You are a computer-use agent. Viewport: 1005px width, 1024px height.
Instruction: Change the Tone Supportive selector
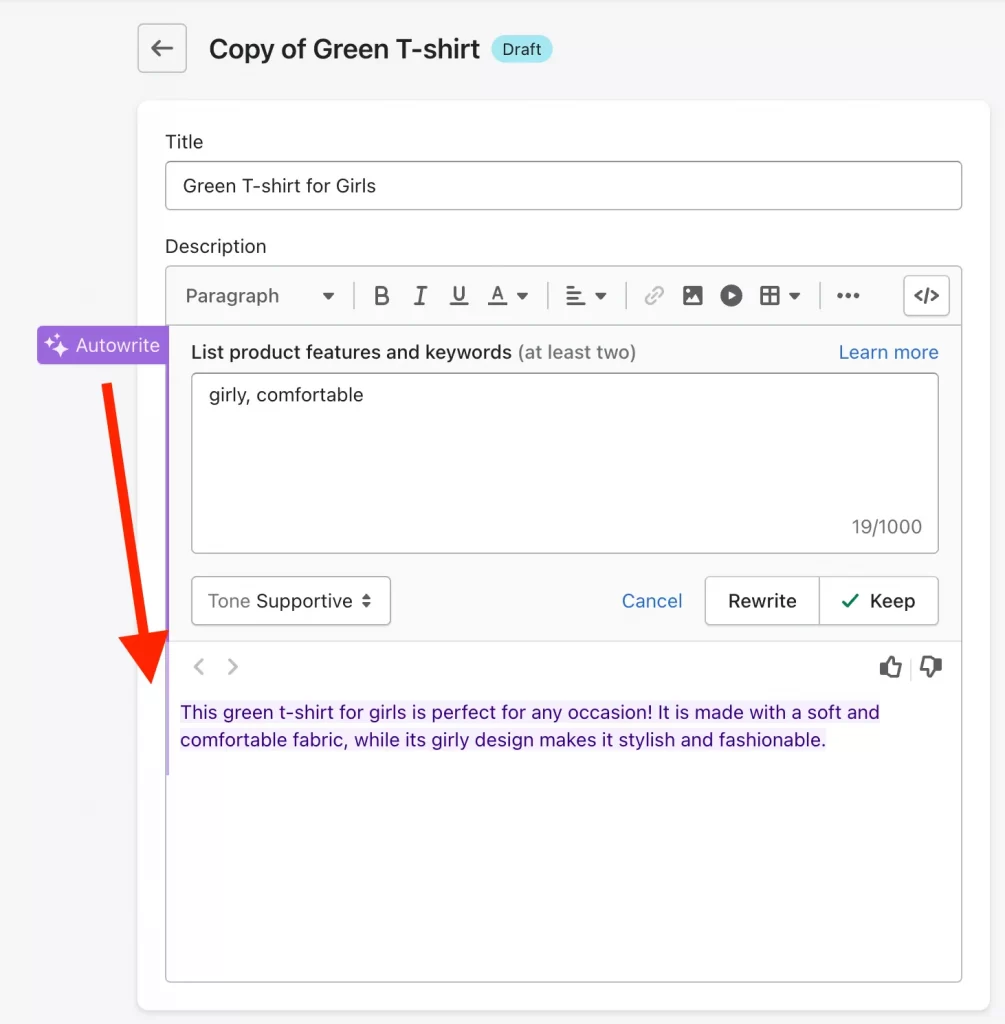coord(290,601)
